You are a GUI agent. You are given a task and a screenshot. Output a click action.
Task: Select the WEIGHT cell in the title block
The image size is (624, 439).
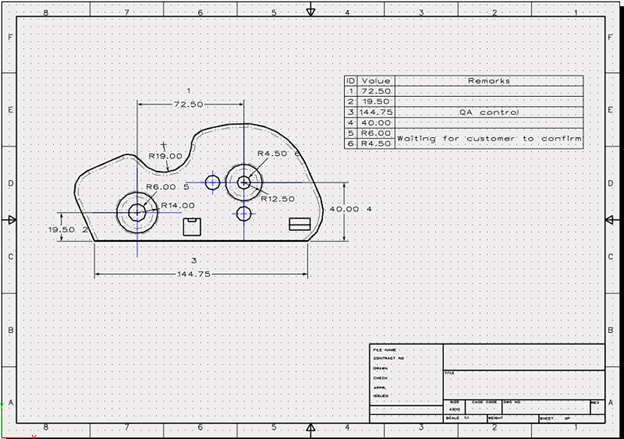click(513, 418)
